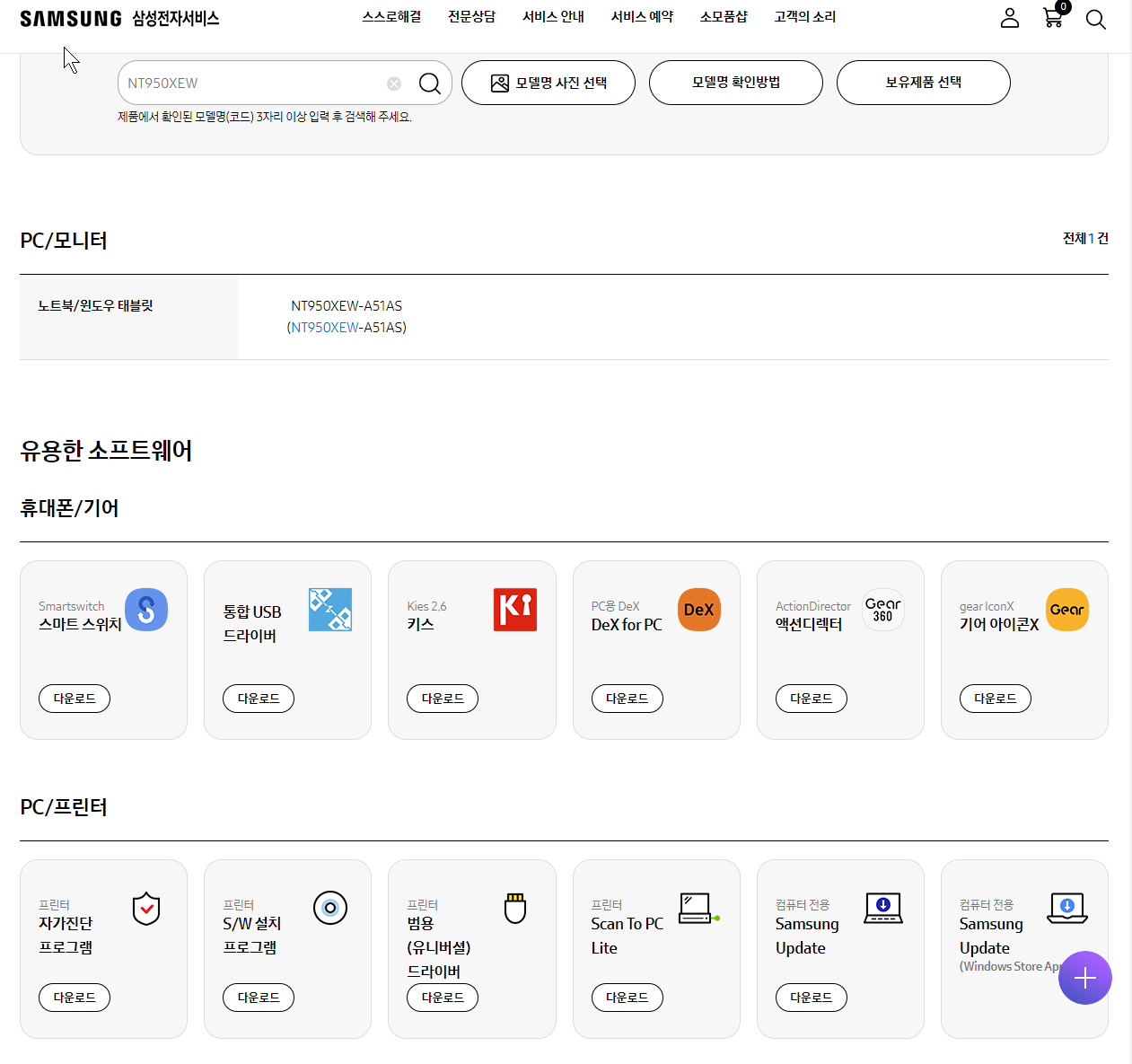Download S/W 설치 프로그램
The image size is (1132, 1064).
click(259, 998)
